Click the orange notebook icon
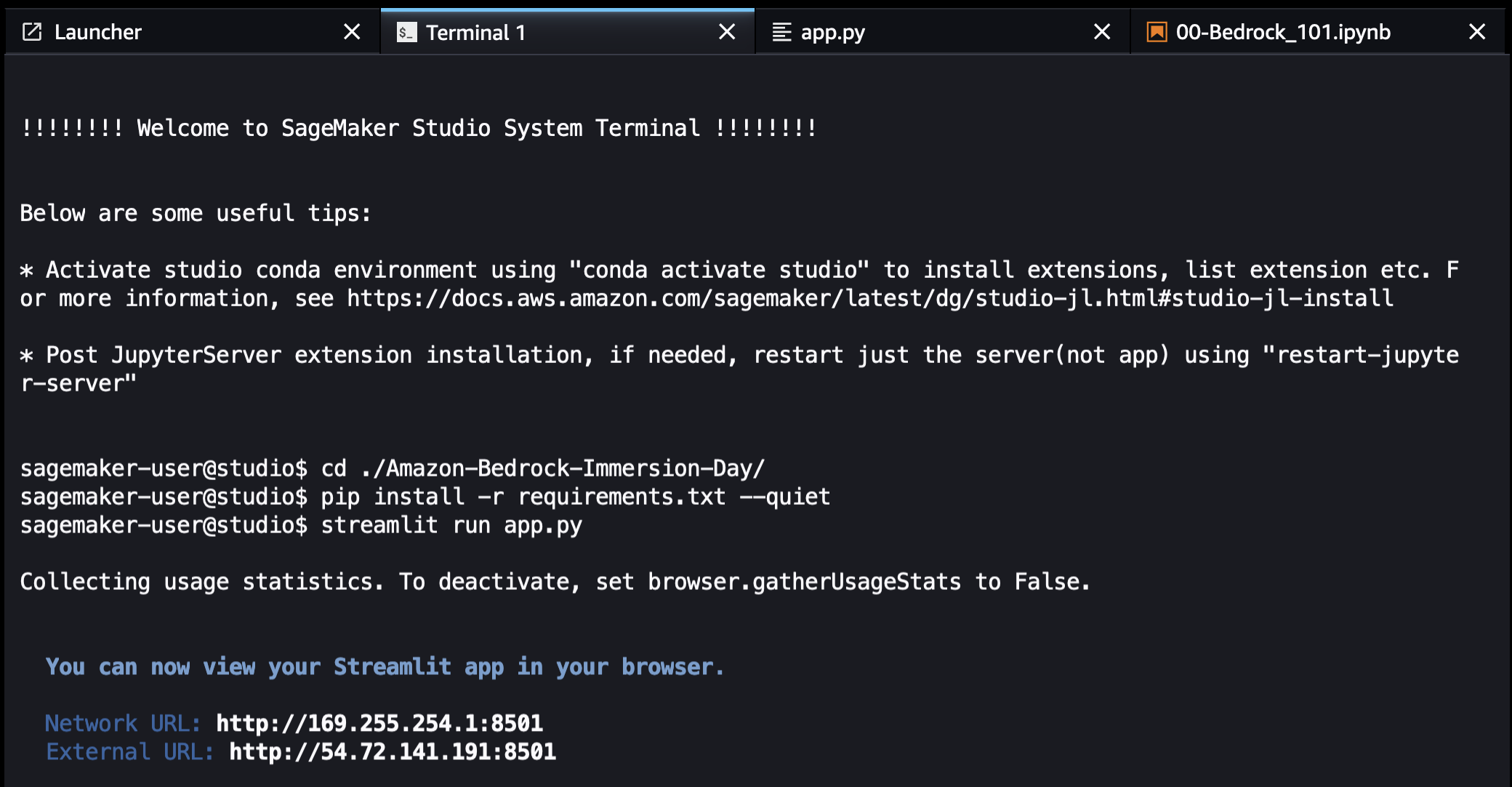The image size is (1512, 787). pyautogui.click(x=1157, y=32)
